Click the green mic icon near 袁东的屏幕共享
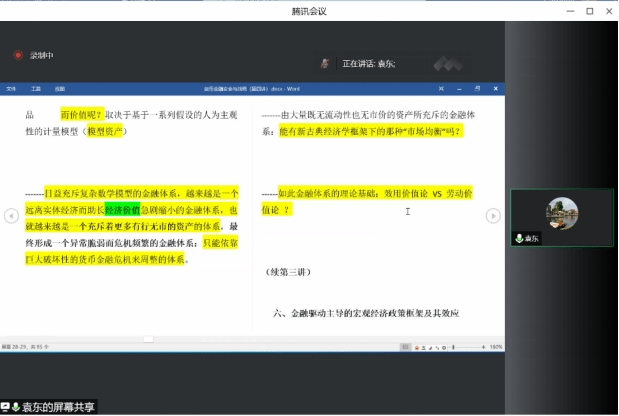This screenshot has width=619, height=416. click(16, 407)
